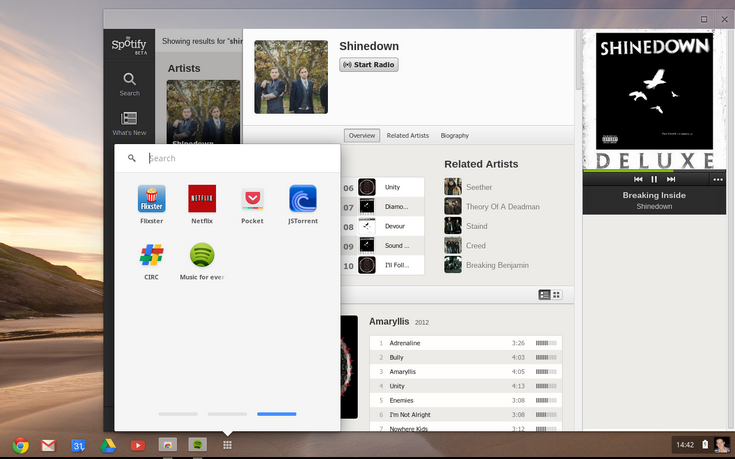Open the Chrome Web Store shelf icon

coord(167,444)
